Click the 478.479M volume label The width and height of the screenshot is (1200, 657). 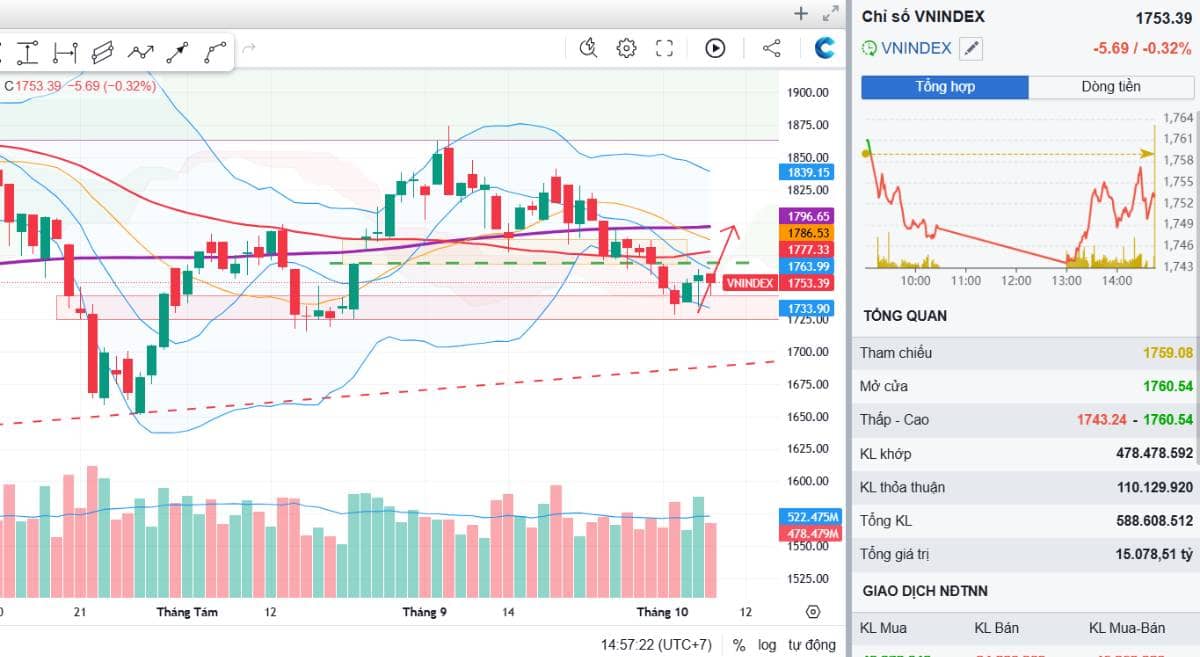pos(811,533)
